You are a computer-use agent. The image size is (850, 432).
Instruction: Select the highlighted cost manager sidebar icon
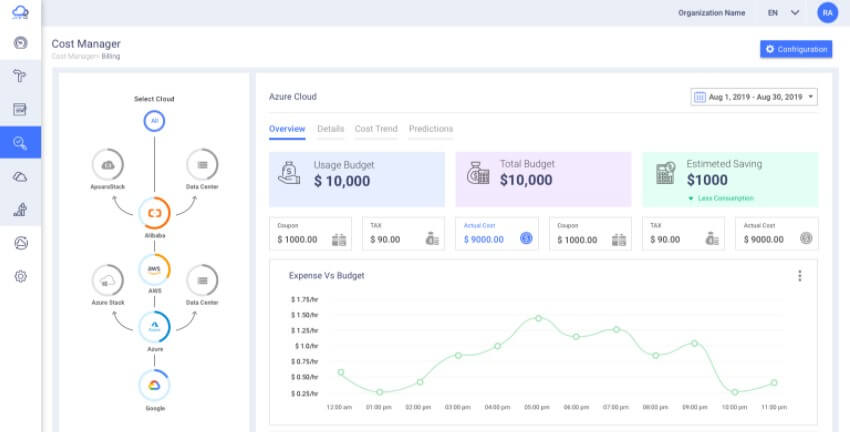[x=20, y=143]
